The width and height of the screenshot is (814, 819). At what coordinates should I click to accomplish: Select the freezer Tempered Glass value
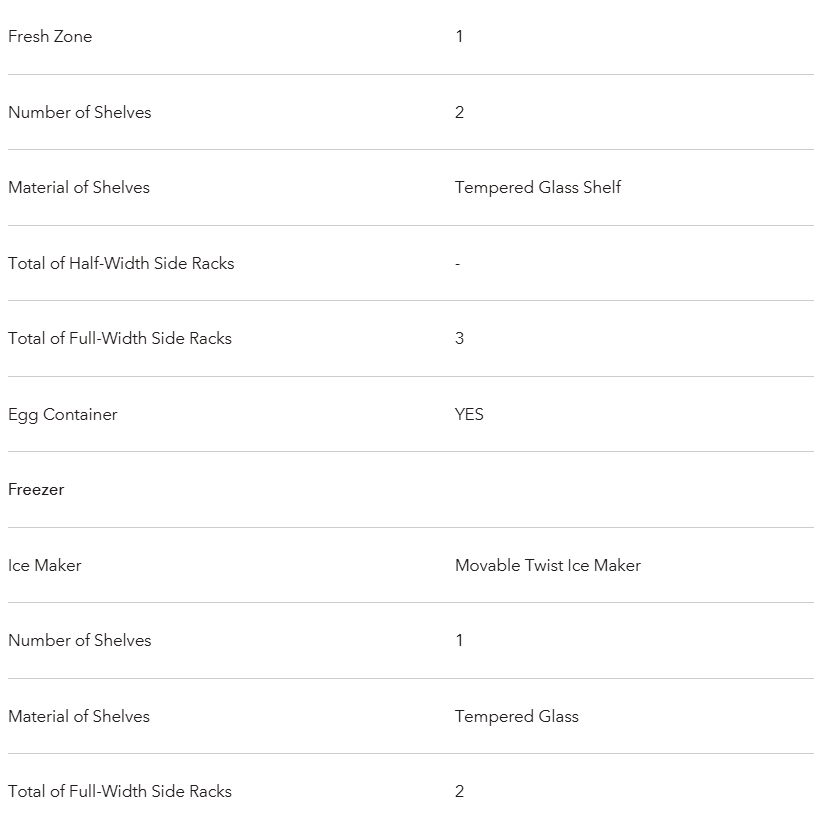(x=517, y=717)
